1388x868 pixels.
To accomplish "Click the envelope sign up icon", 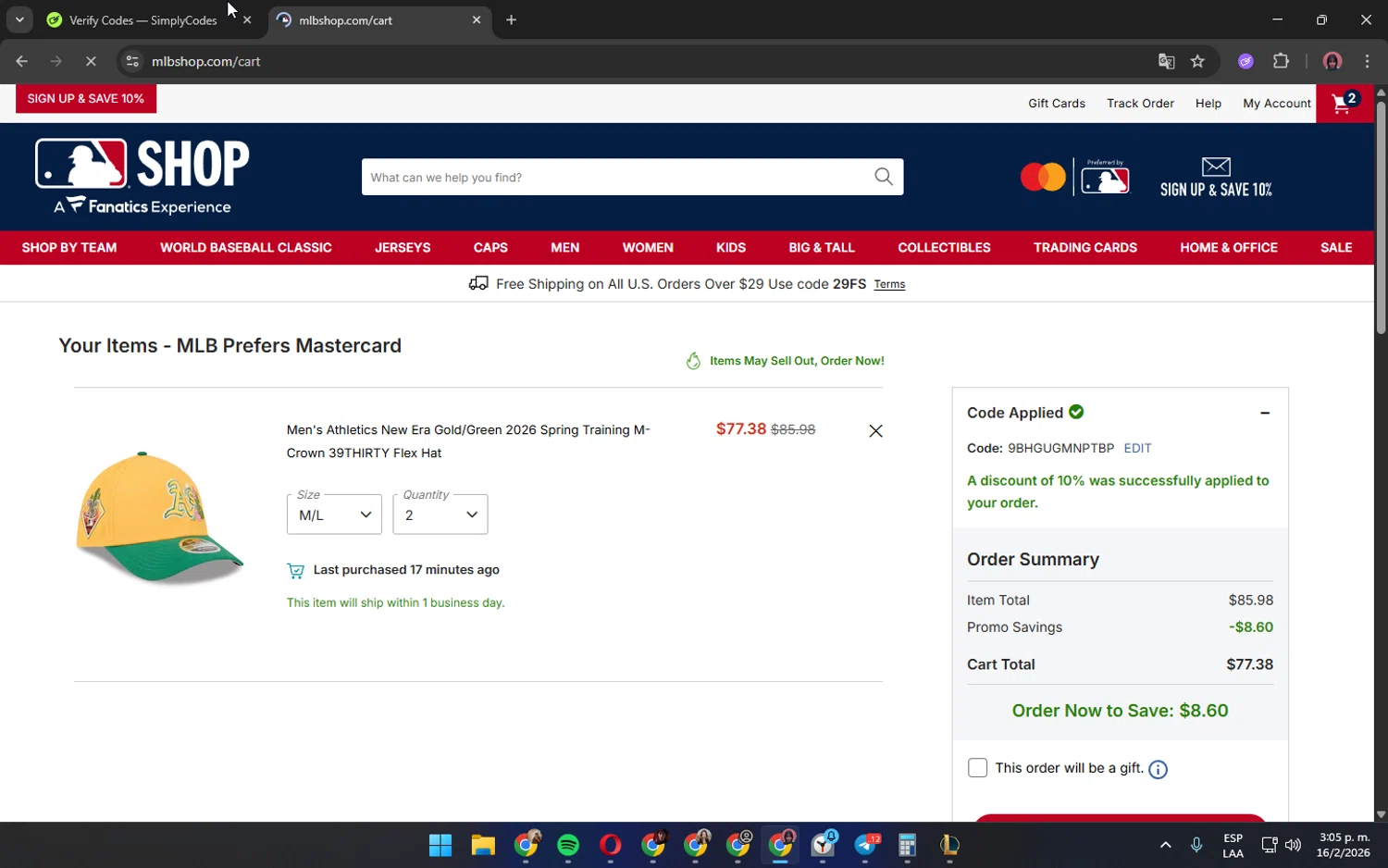I will (x=1216, y=167).
